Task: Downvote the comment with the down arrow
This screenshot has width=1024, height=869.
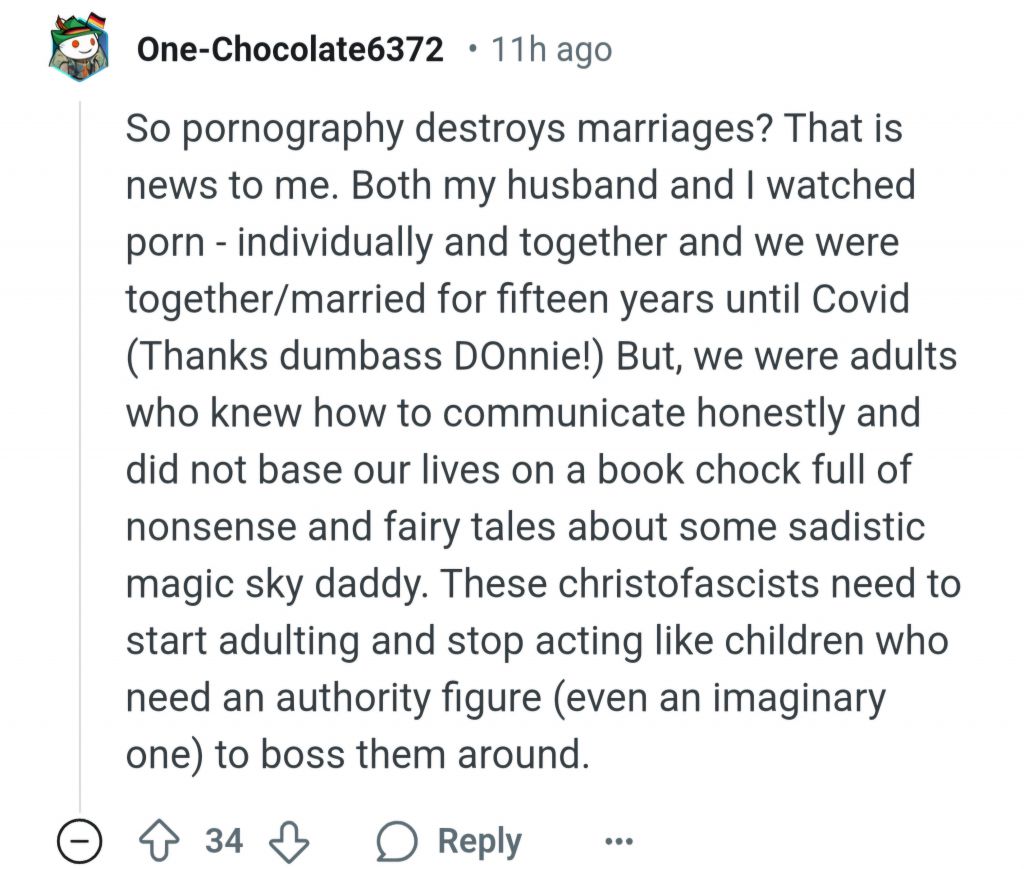Action: point(289,841)
